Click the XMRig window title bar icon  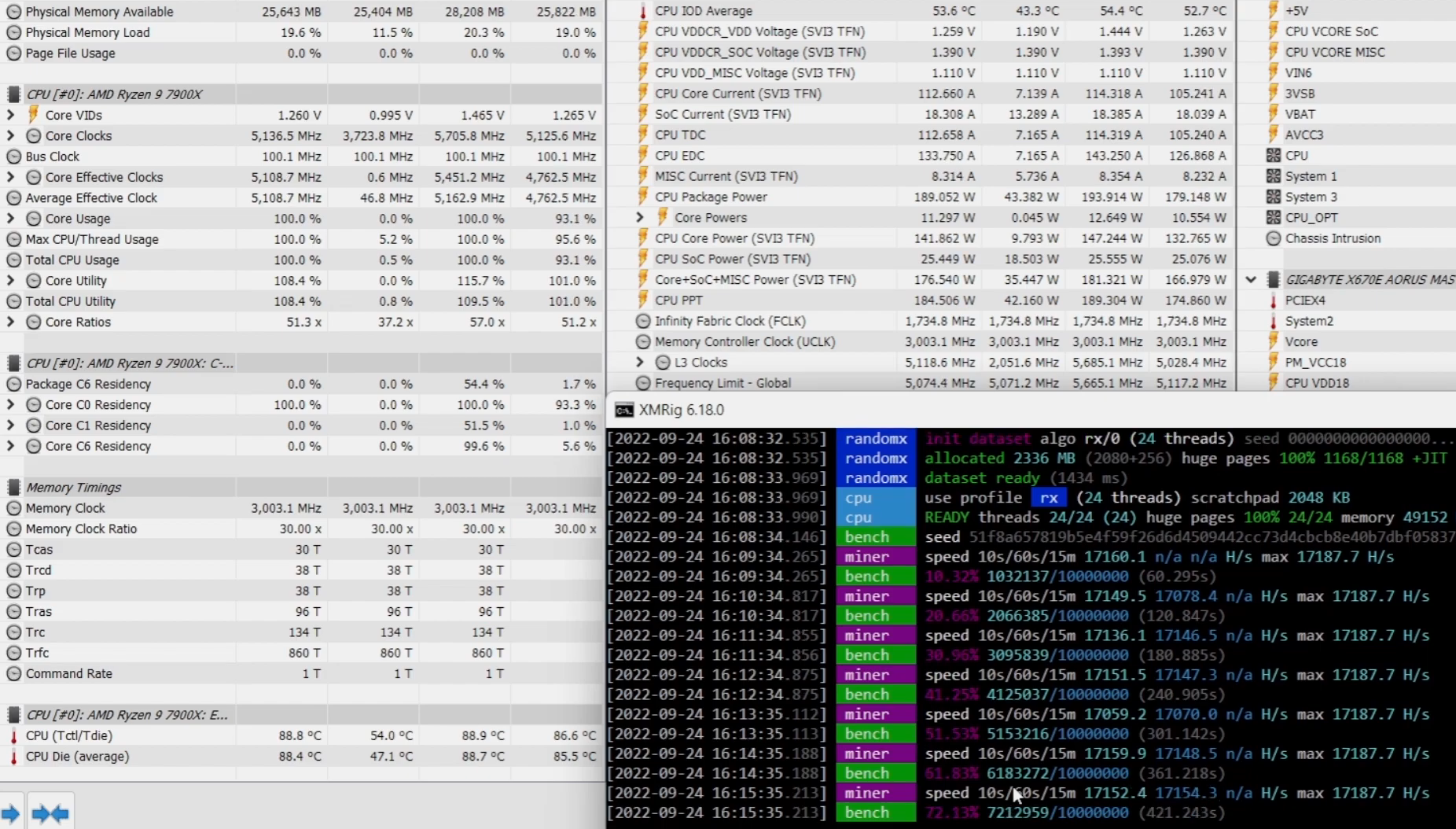tap(624, 410)
